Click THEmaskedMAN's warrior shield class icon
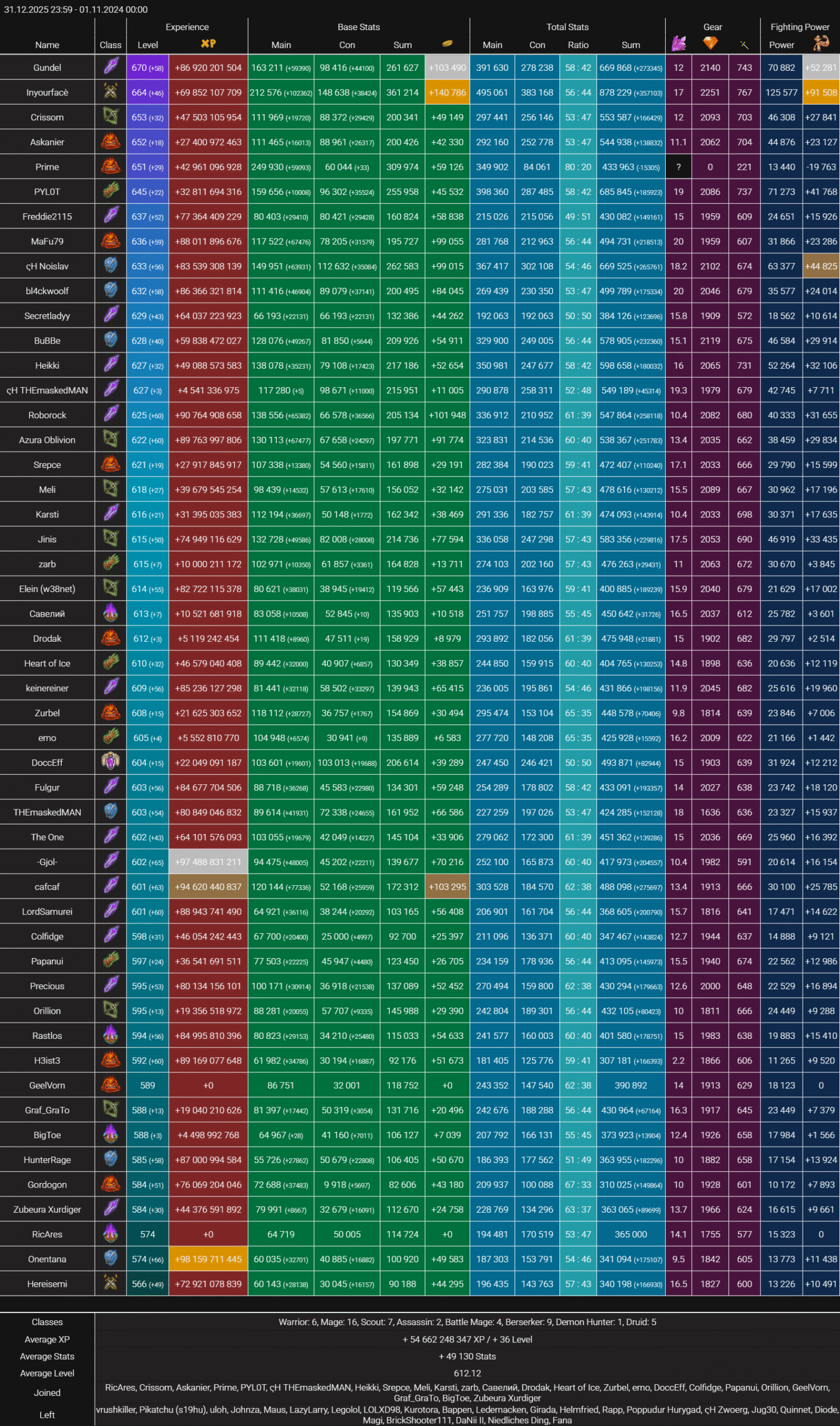 pyautogui.click(x=110, y=812)
